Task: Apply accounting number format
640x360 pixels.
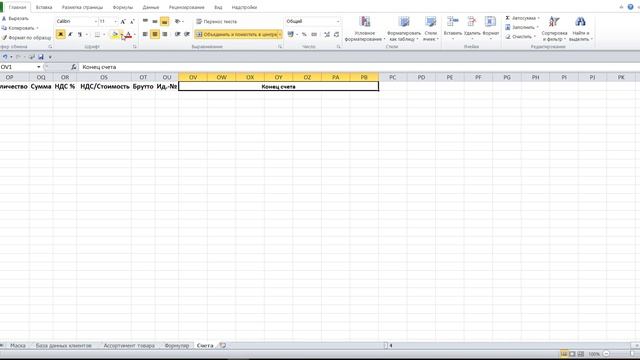Action: [x=290, y=34]
